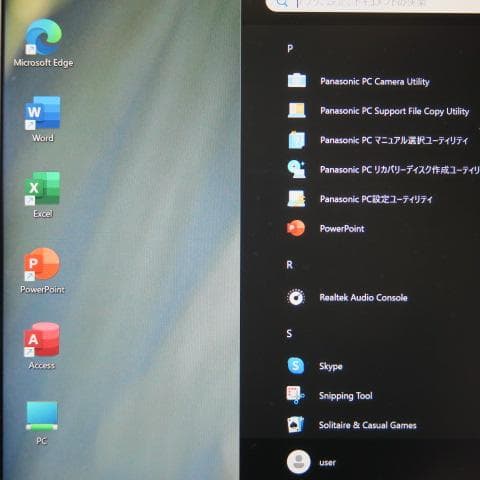Click the Panasonic PC Support File Copy icon

(x=297, y=110)
